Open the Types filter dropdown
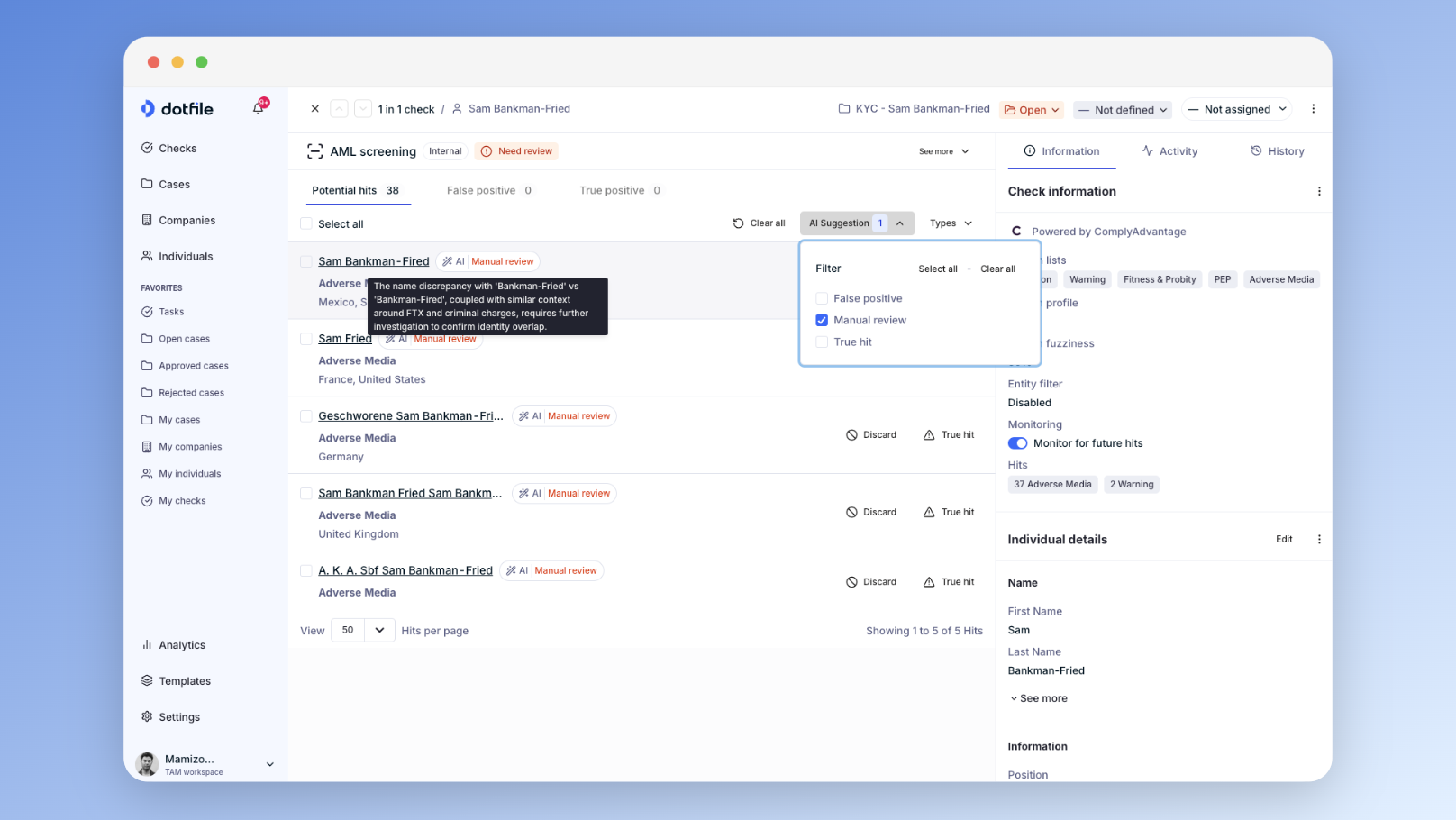The image size is (1456, 820). (951, 223)
